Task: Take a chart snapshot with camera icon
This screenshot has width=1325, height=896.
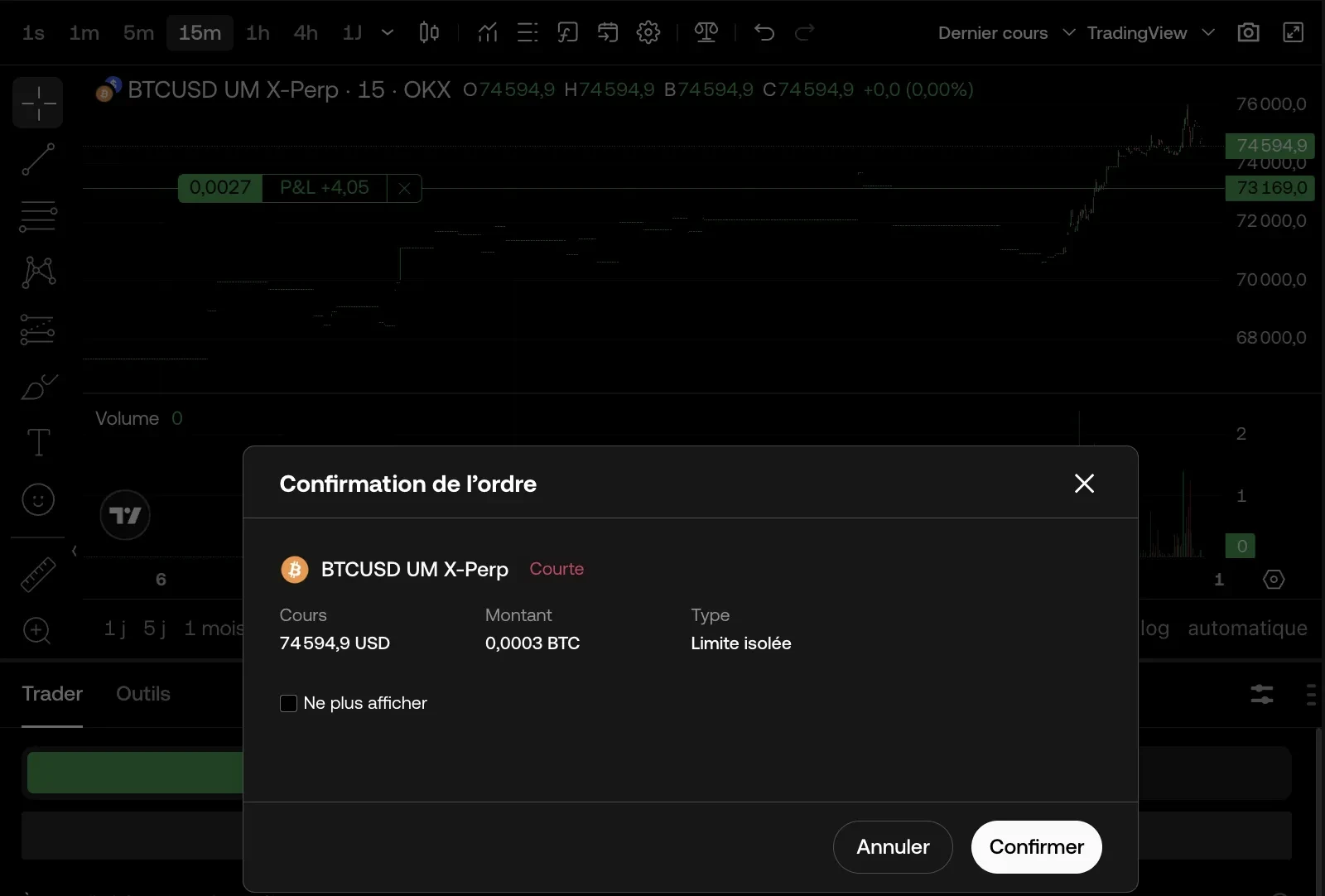Action: coord(1248,32)
